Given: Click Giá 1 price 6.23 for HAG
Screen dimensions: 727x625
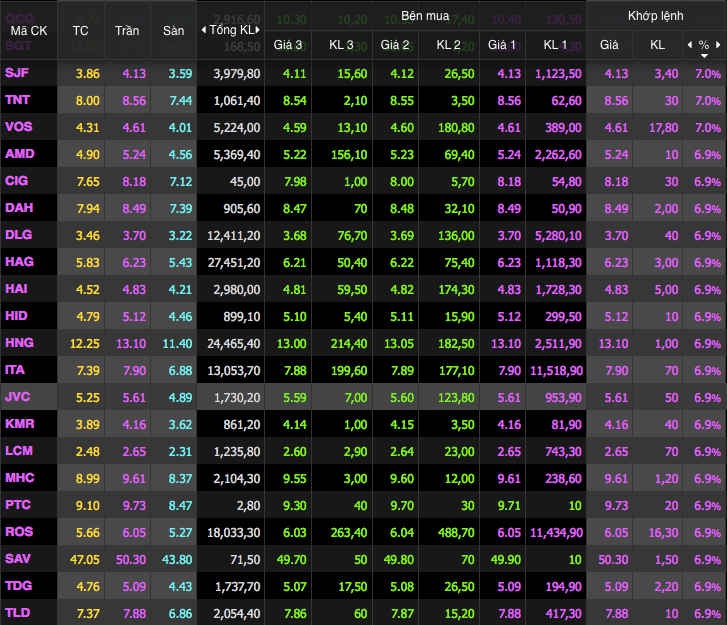Looking at the screenshot, I should (x=508, y=261).
